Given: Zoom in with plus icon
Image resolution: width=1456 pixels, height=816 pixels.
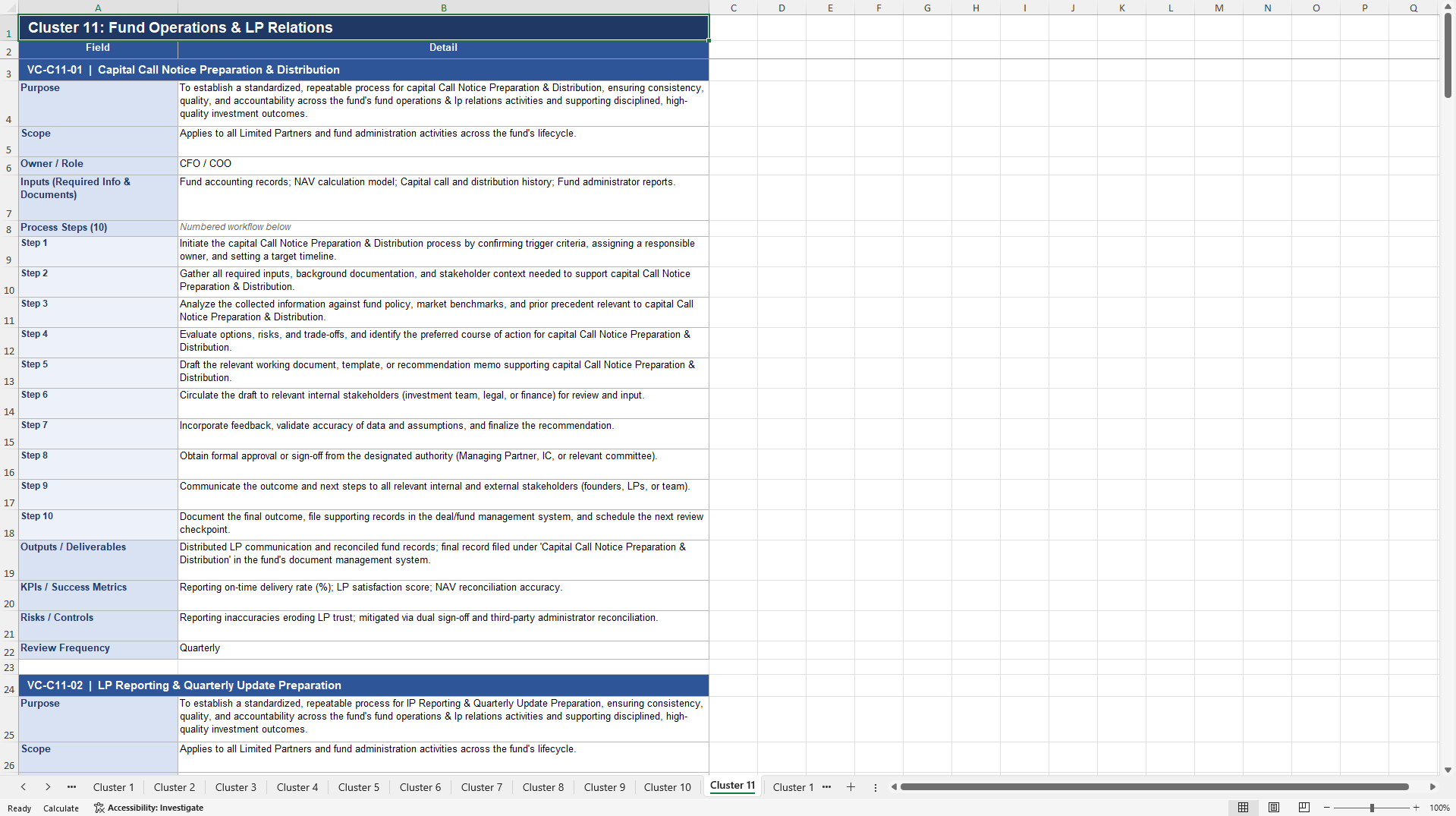Looking at the screenshot, I should click(x=1416, y=808).
